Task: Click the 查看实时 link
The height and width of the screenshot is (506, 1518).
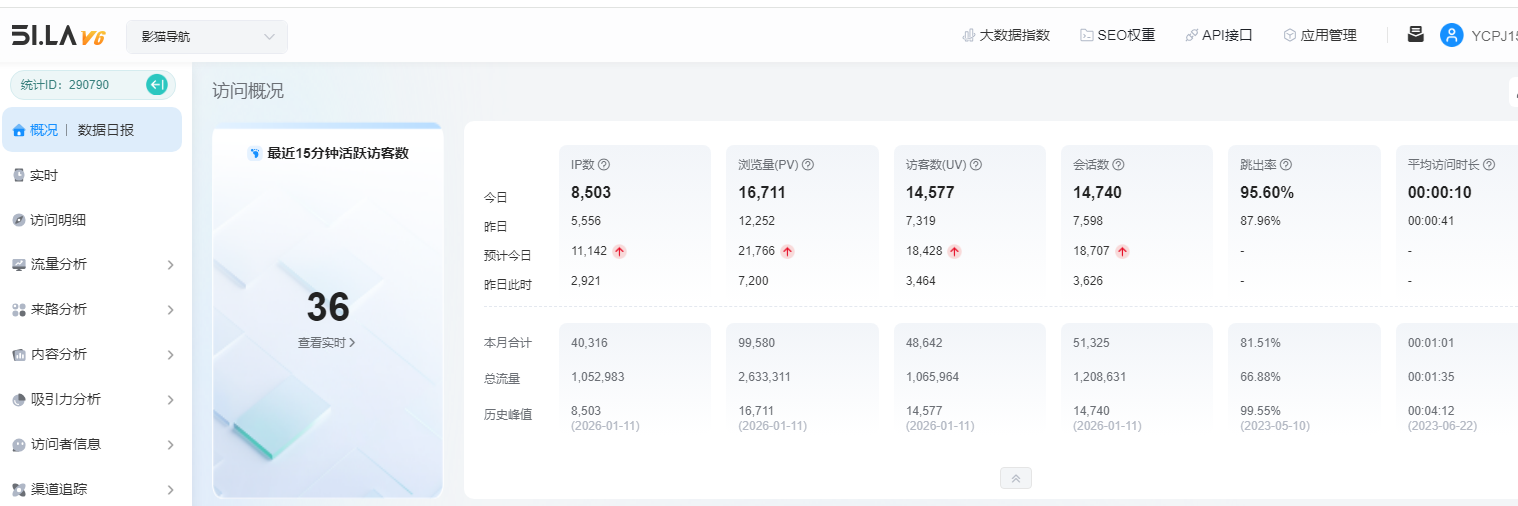Action: tap(326, 343)
